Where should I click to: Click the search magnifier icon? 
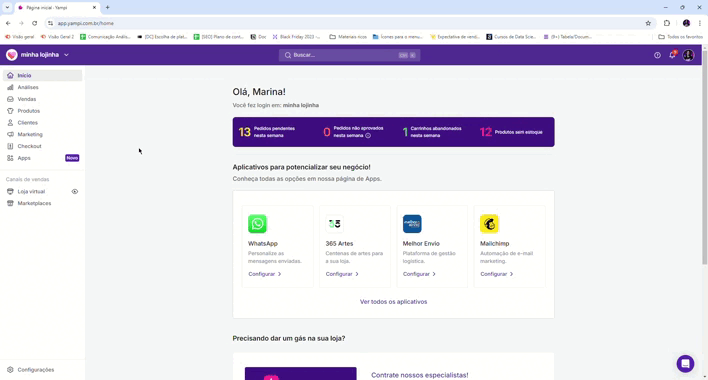pos(288,55)
